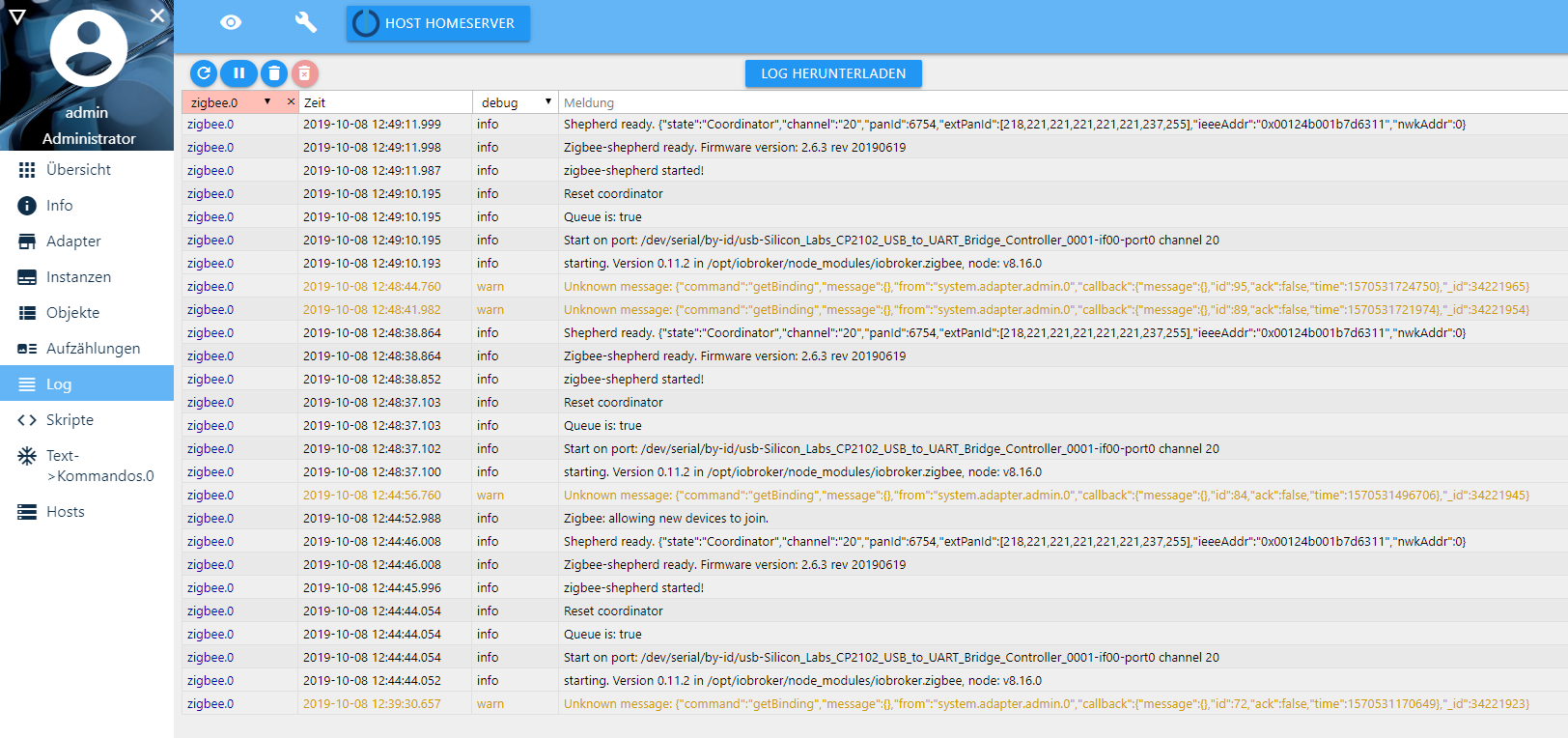Open Instanzen in the sidebar
The width and height of the screenshot is (1568, 738).
coord(87,276)
